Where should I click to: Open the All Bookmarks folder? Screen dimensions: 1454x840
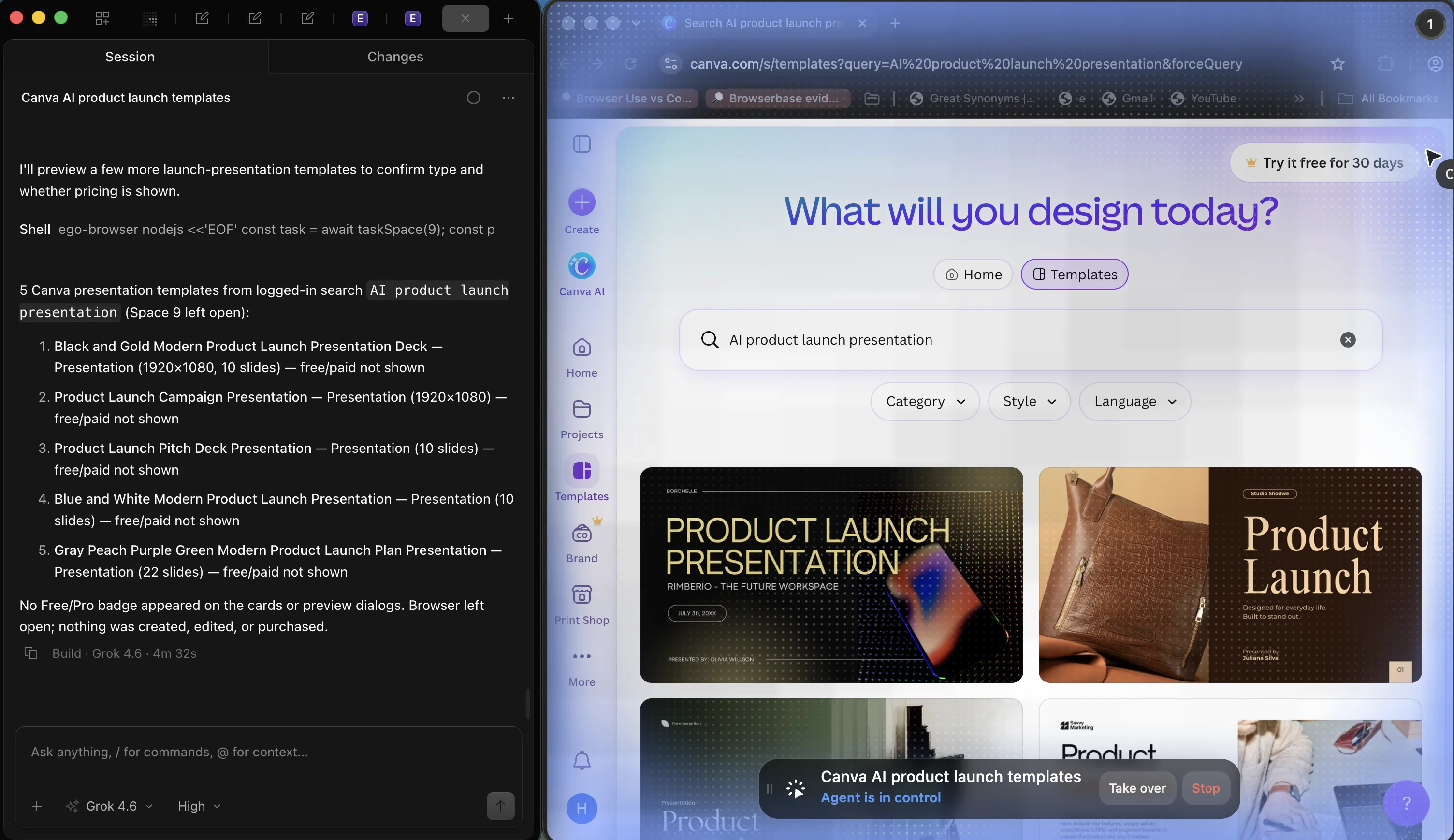click(x=1388, y=99)
